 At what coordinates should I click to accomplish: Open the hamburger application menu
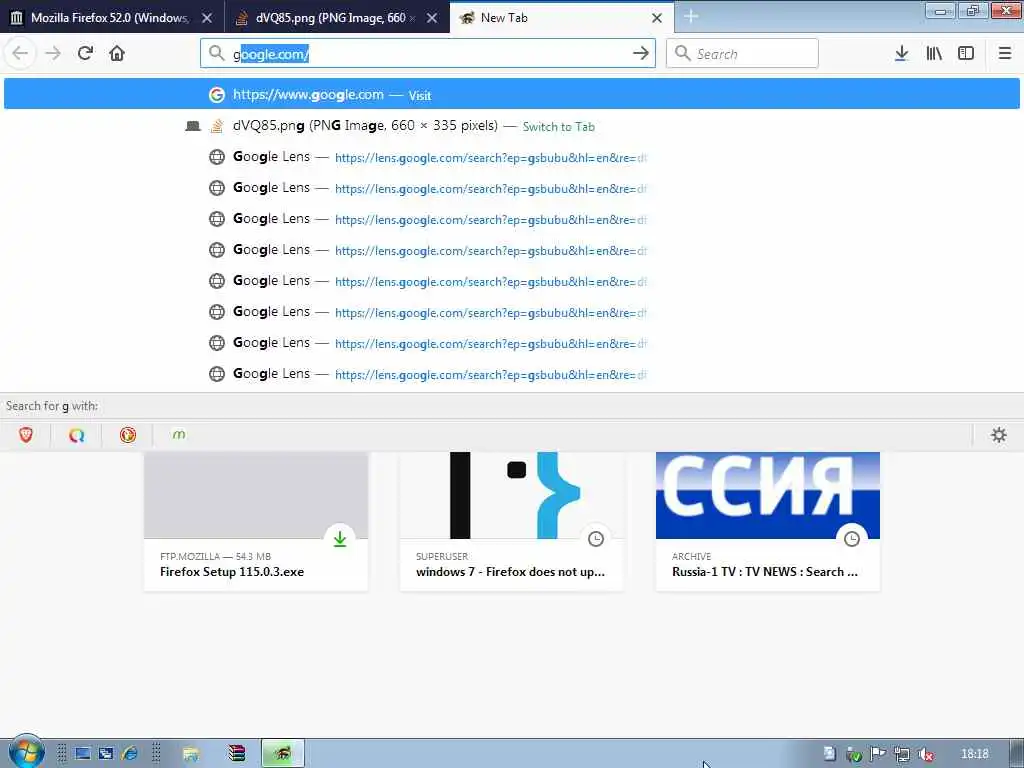tap(1005, 53)
